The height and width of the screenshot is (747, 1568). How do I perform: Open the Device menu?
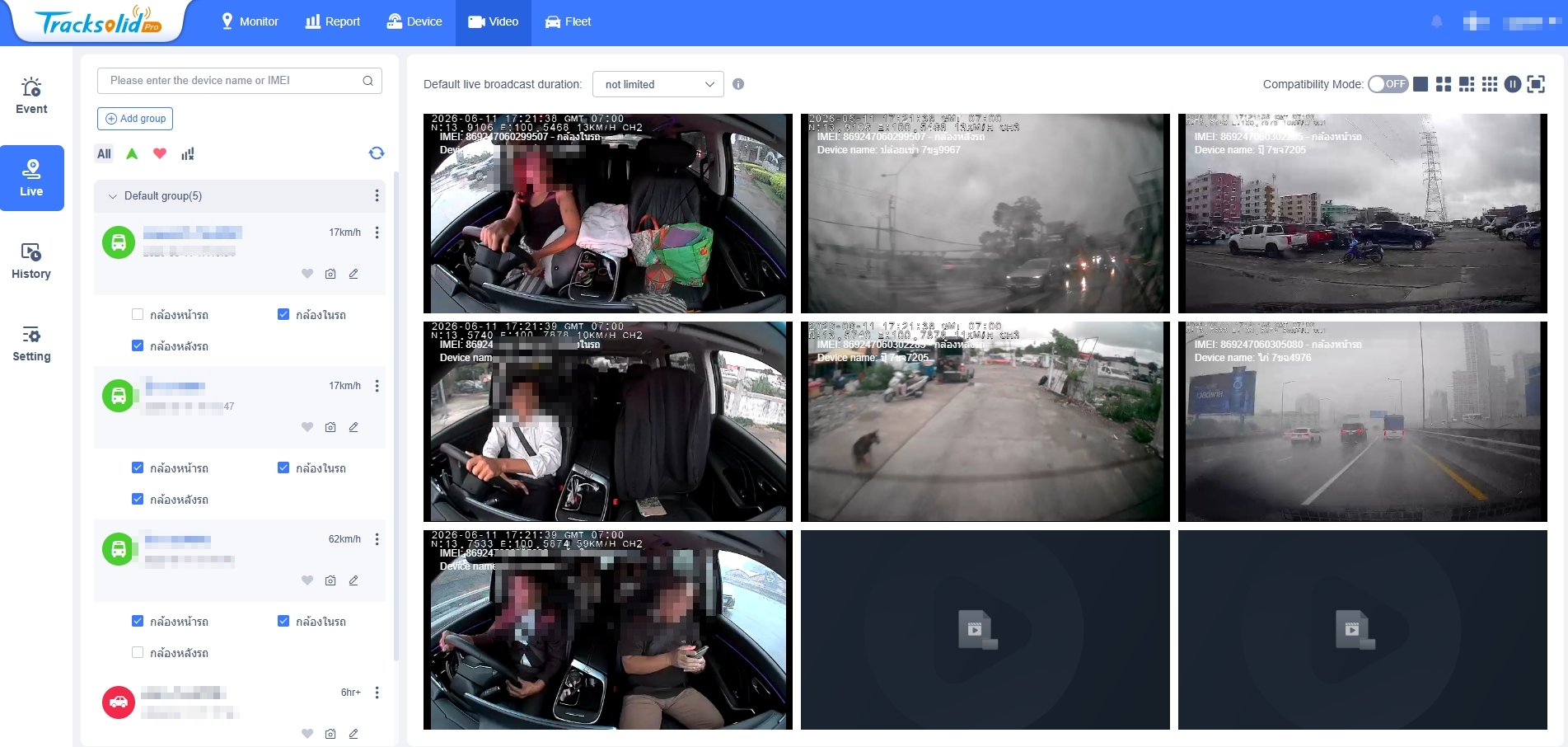click(x=415, y=21)
